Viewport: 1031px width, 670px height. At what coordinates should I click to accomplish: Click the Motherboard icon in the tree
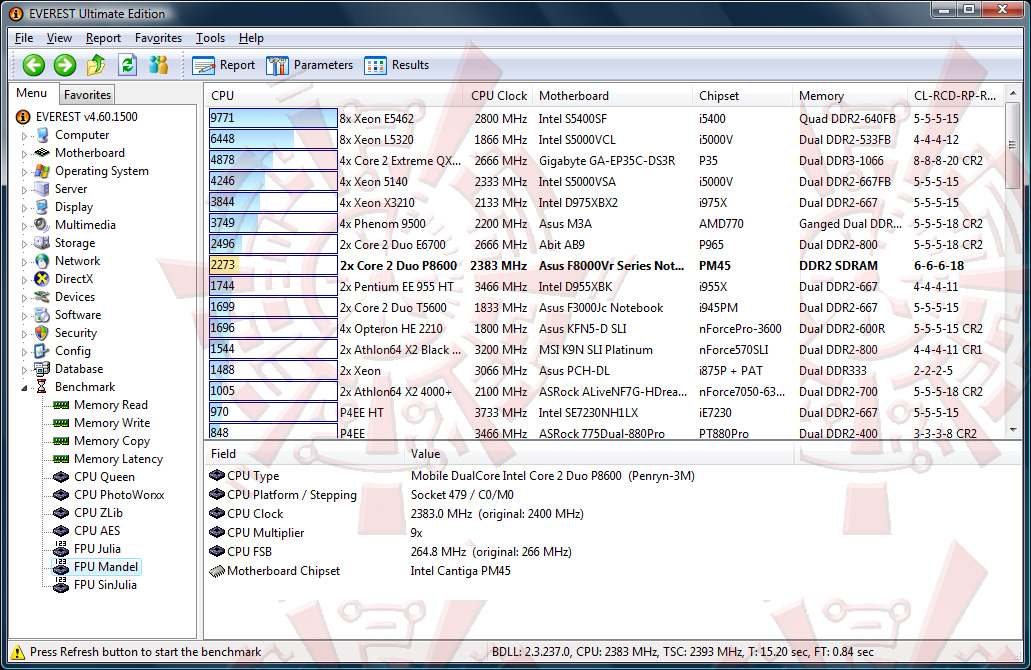[43, 153]
